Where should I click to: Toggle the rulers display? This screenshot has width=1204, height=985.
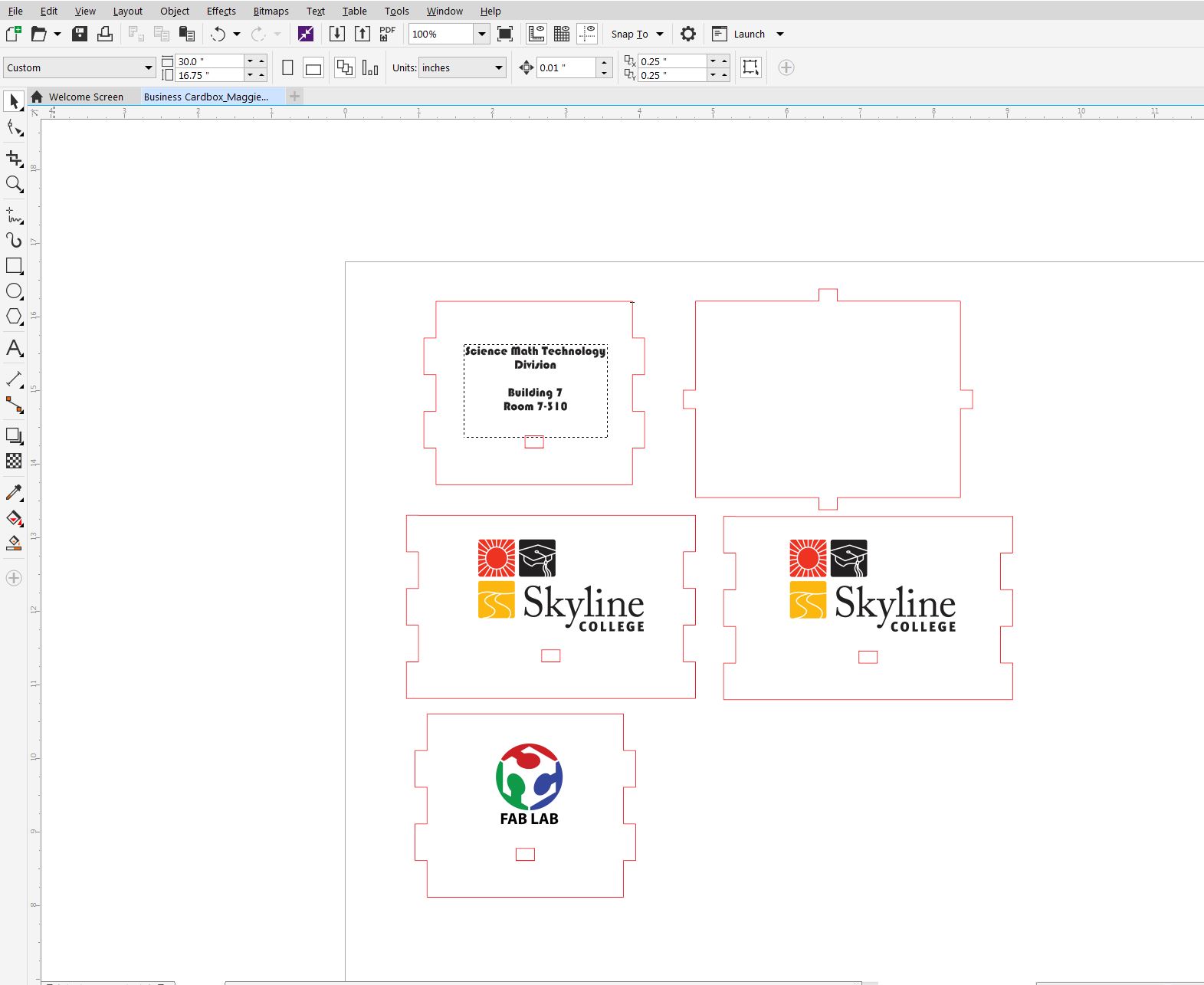[536, 34]
